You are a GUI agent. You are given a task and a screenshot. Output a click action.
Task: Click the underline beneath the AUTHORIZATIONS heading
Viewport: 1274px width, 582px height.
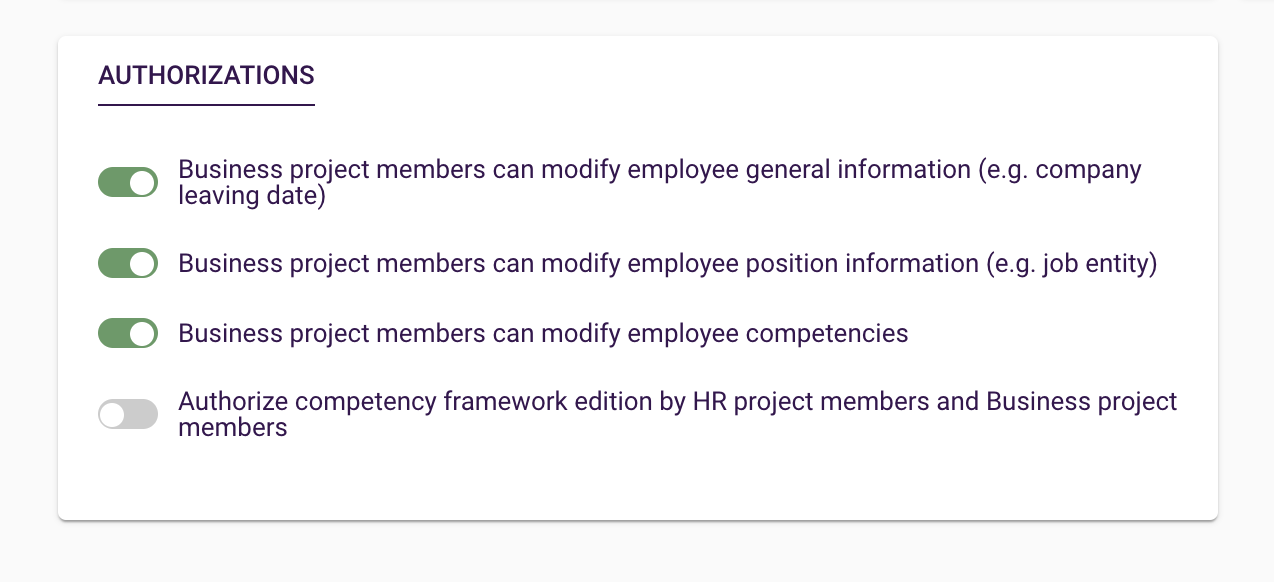click(206, 104)
